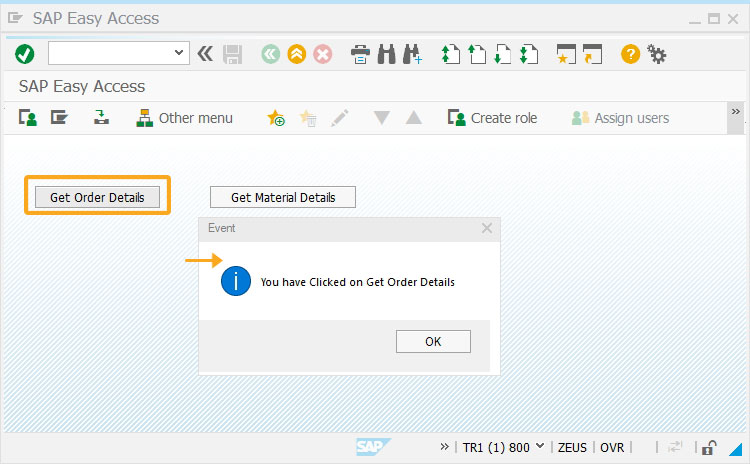
Task: Close the SAP Easy Access window
Action: (x=733, y=19)
